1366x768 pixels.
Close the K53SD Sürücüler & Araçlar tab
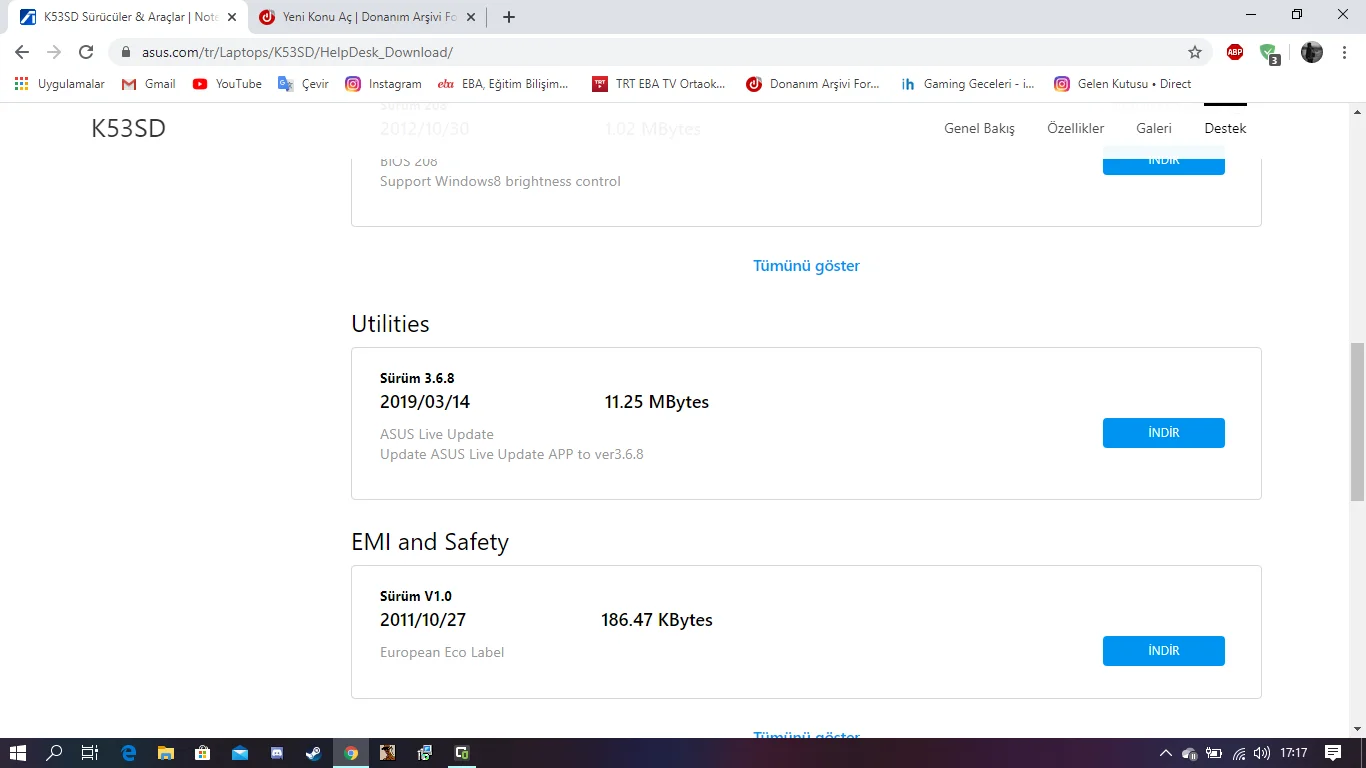(x=232, y=17)
